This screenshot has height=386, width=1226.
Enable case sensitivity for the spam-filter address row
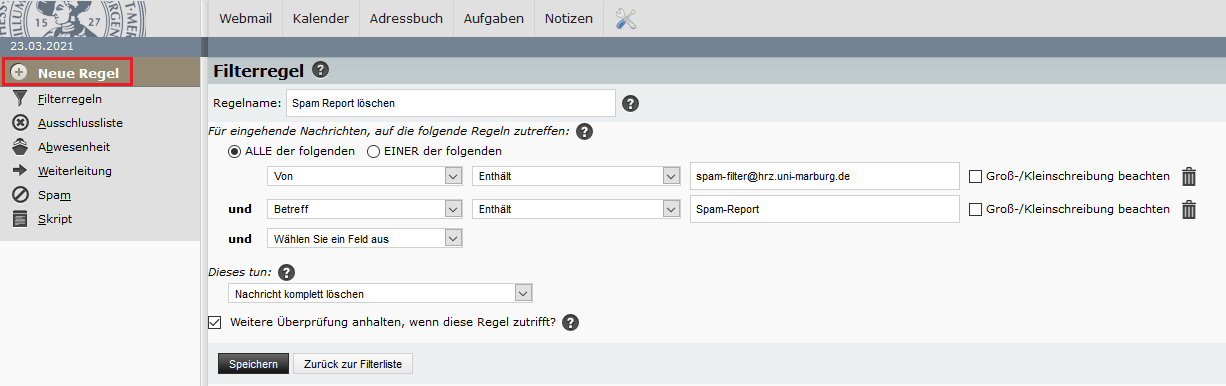(x=976, y=177)
